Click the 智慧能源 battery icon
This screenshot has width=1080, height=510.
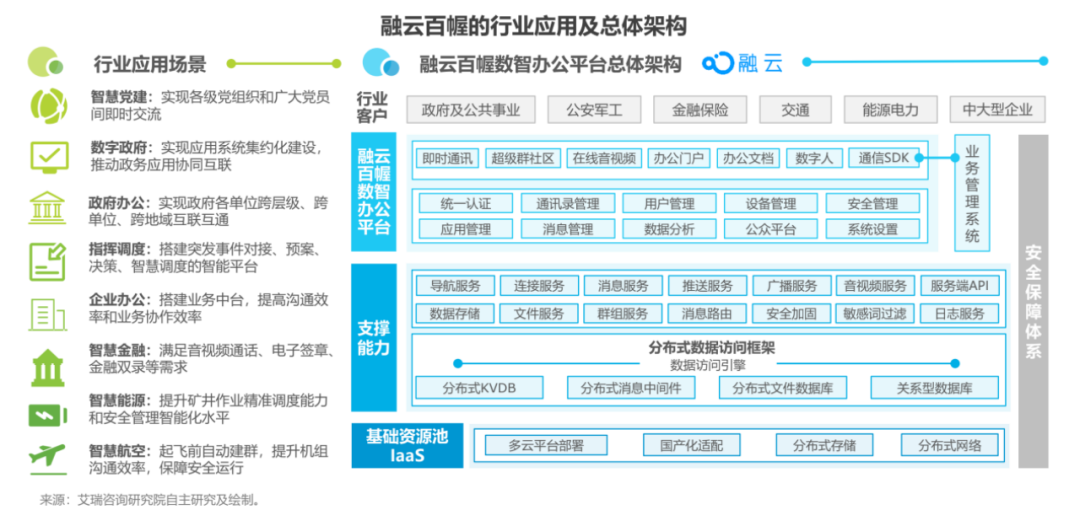tap(48, 414)
